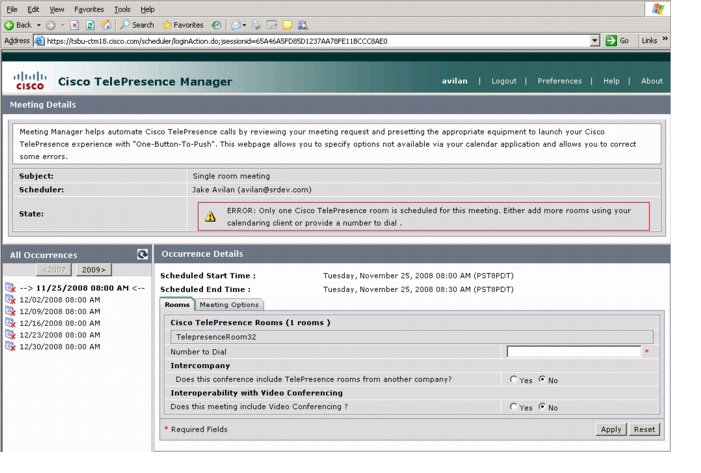Select No for Video Conferencing interoperability
Viewport: 701px width, 473px height.
pos(542,406)
